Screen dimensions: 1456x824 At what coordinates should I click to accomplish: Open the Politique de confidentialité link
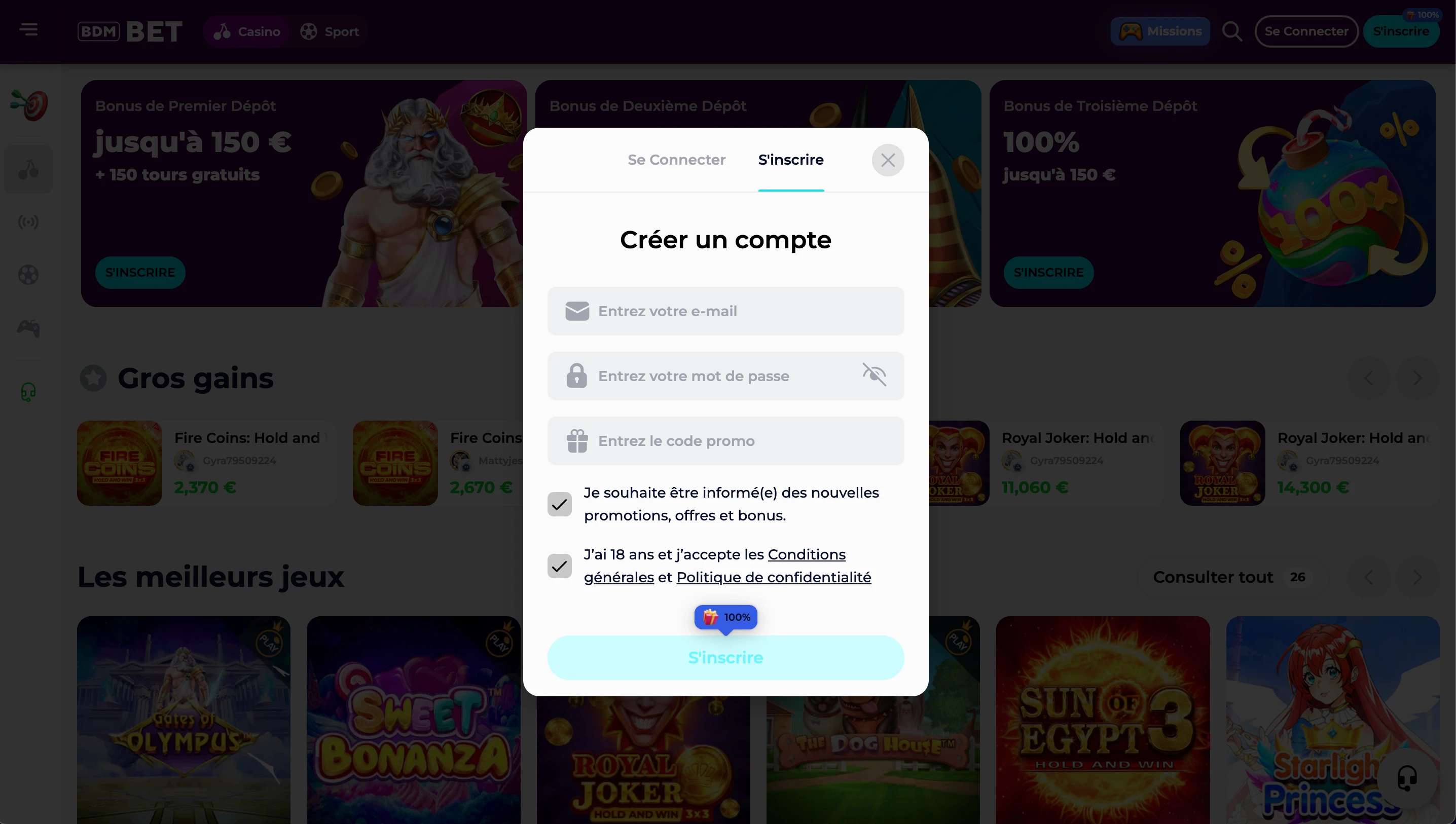pos(773,577)
